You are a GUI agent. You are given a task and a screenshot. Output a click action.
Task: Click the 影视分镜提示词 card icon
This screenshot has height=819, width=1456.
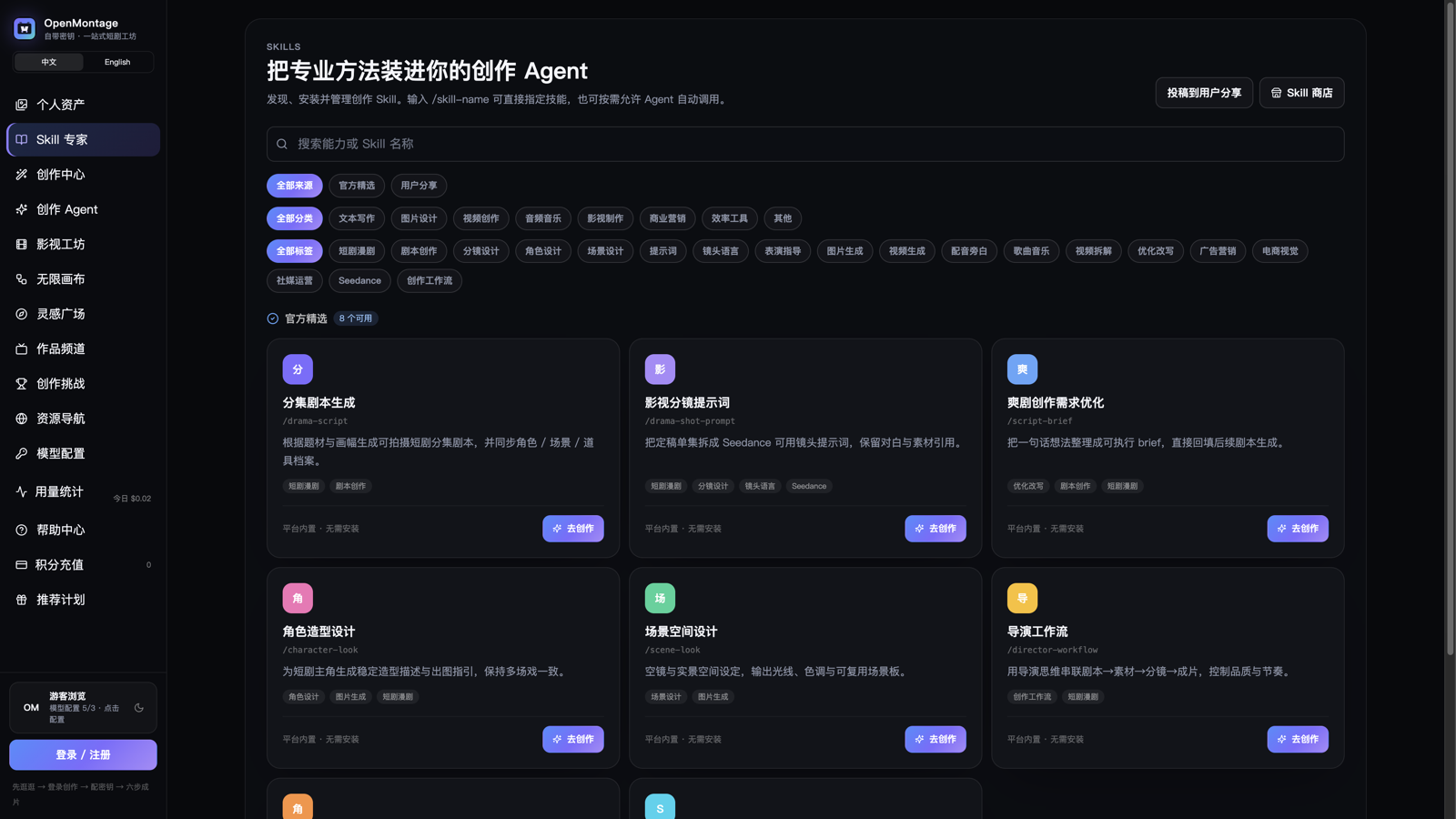point(660,369)
